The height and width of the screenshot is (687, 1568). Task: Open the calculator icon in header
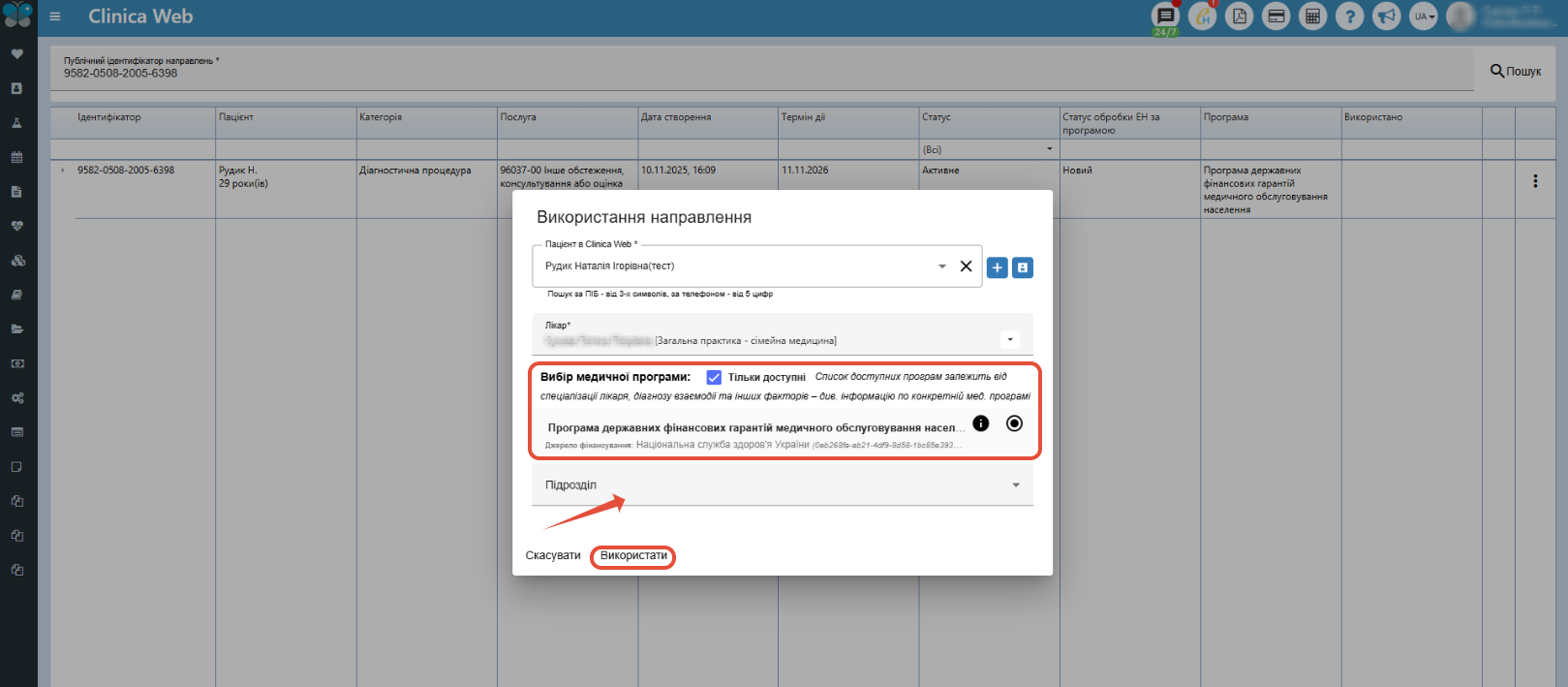point(1312,16)
